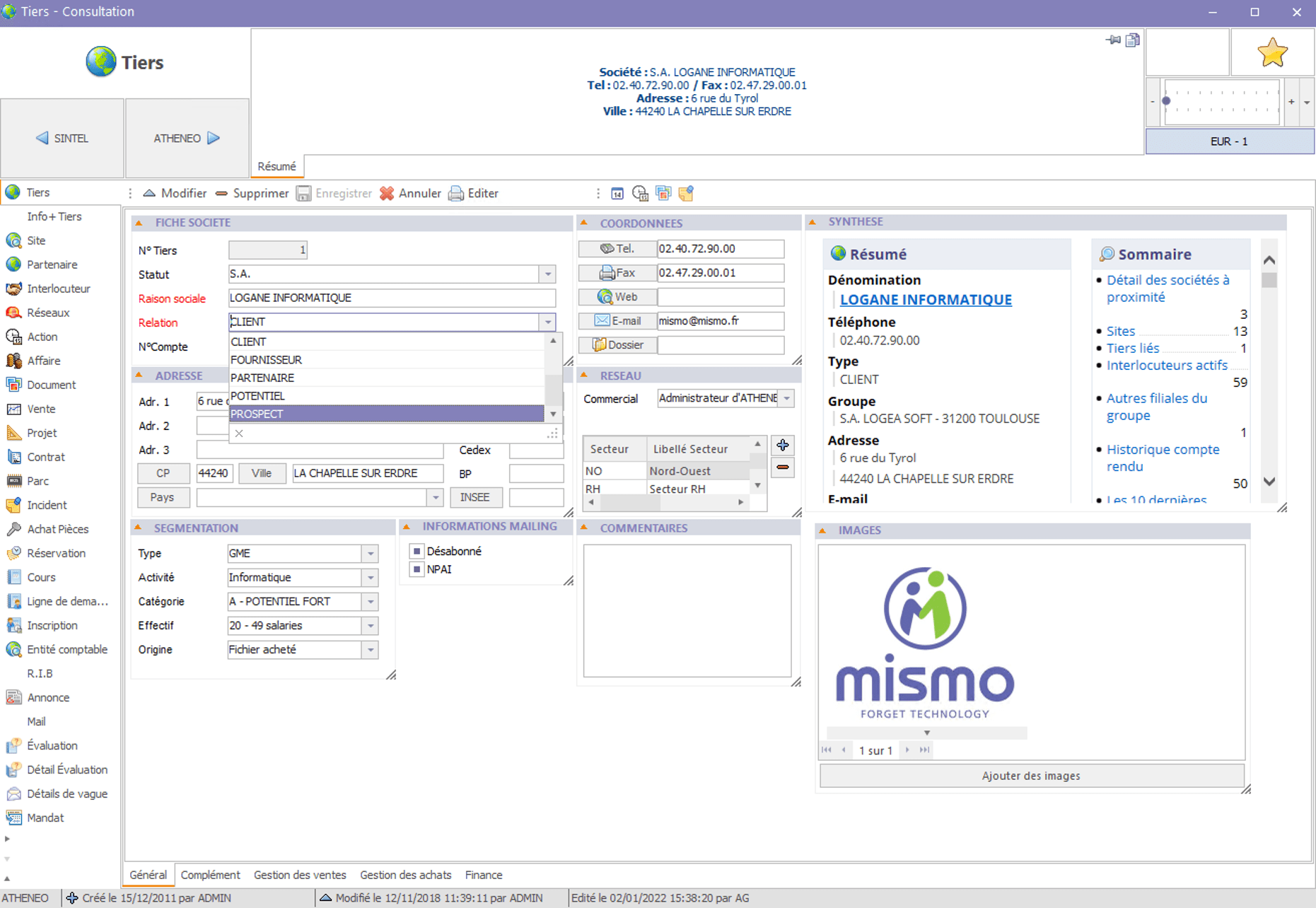Switch to the Finance tab
The height and width of the screenshot is (908, 1316).
coord(484,875)
